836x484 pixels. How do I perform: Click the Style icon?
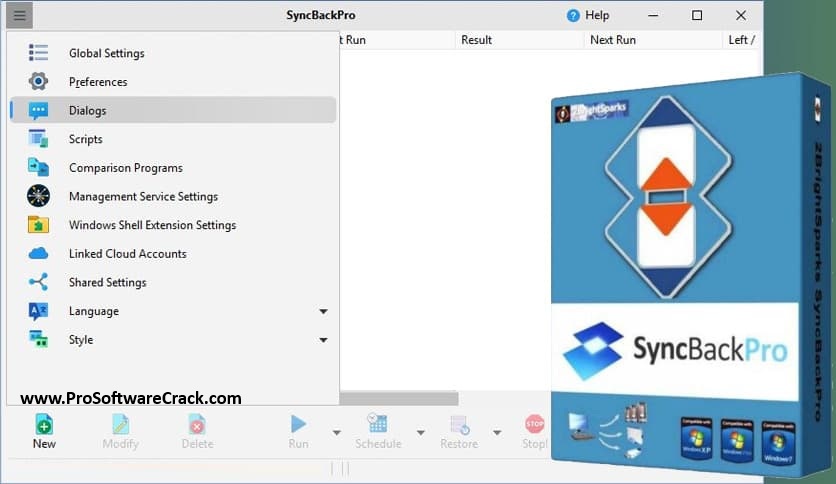tap(38, 339)
